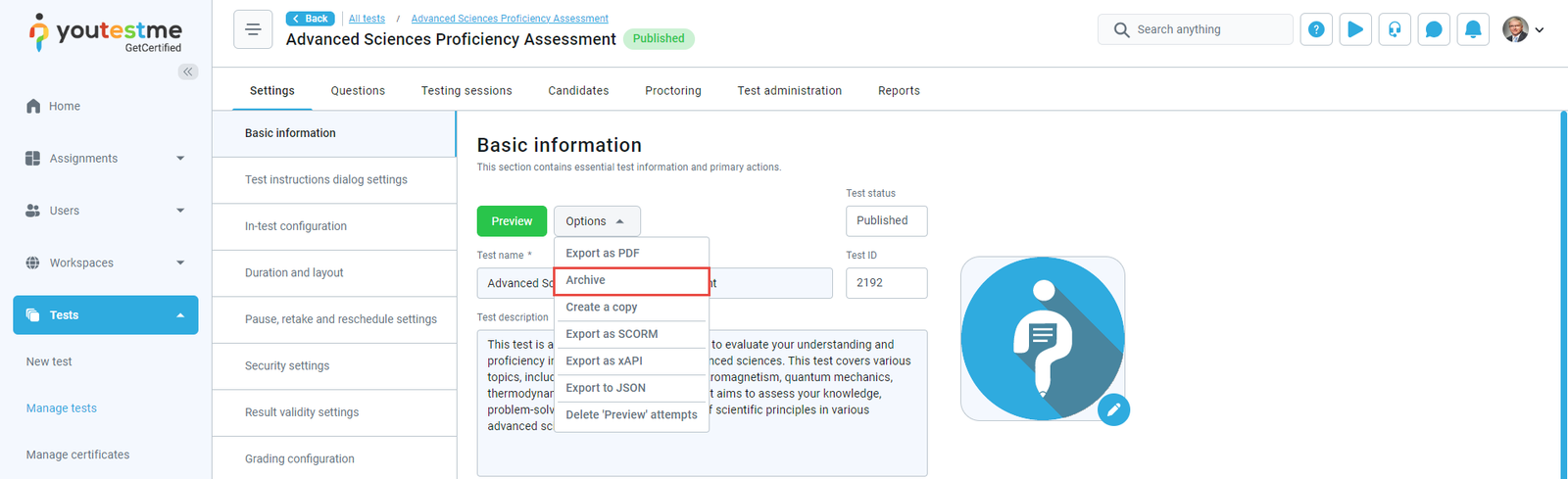Collapse the sidebar with double-chevron icon

point(188,72)
